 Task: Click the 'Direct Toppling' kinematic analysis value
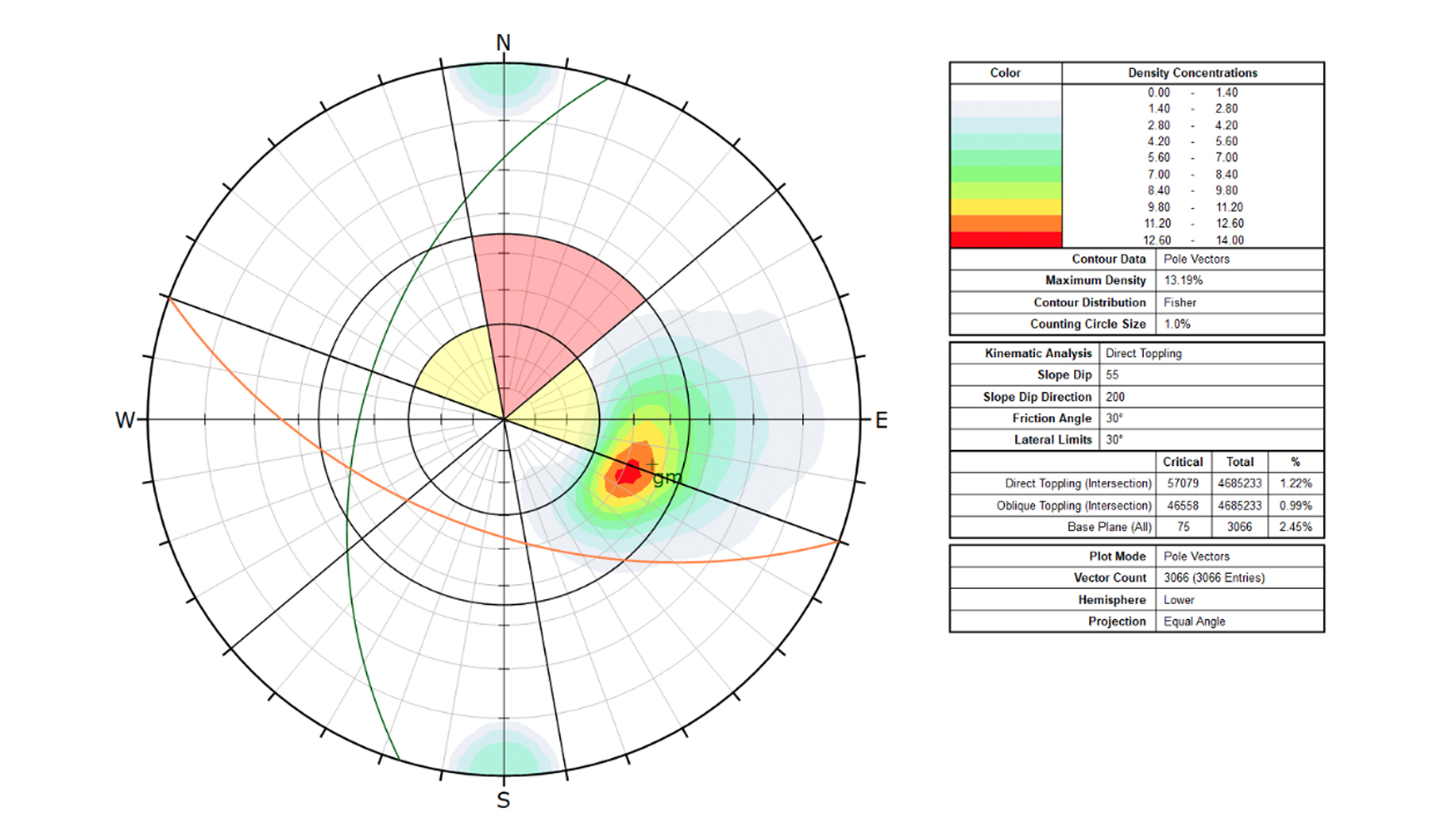coord(1143,354)
